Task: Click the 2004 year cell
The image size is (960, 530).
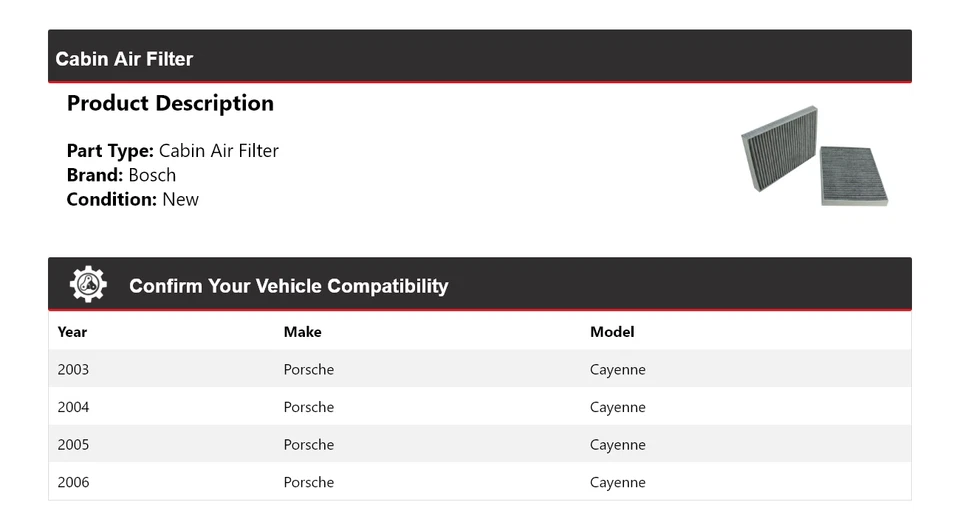Action: pyautogui.click(x=73, y=407)
